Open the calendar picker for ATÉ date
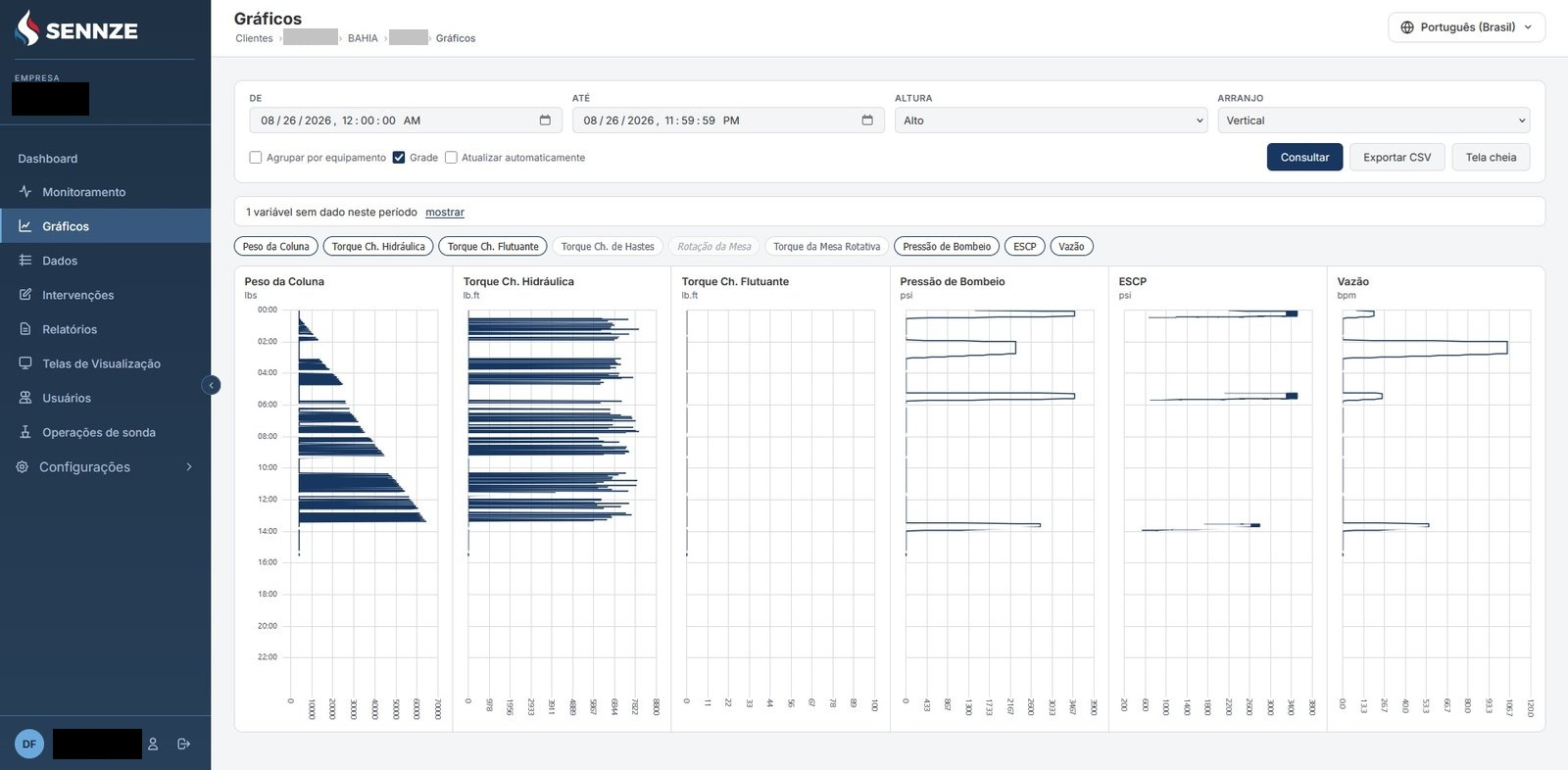Viewport: 1568px width, 770px height. pyautogui.click(x=867, y=120)
